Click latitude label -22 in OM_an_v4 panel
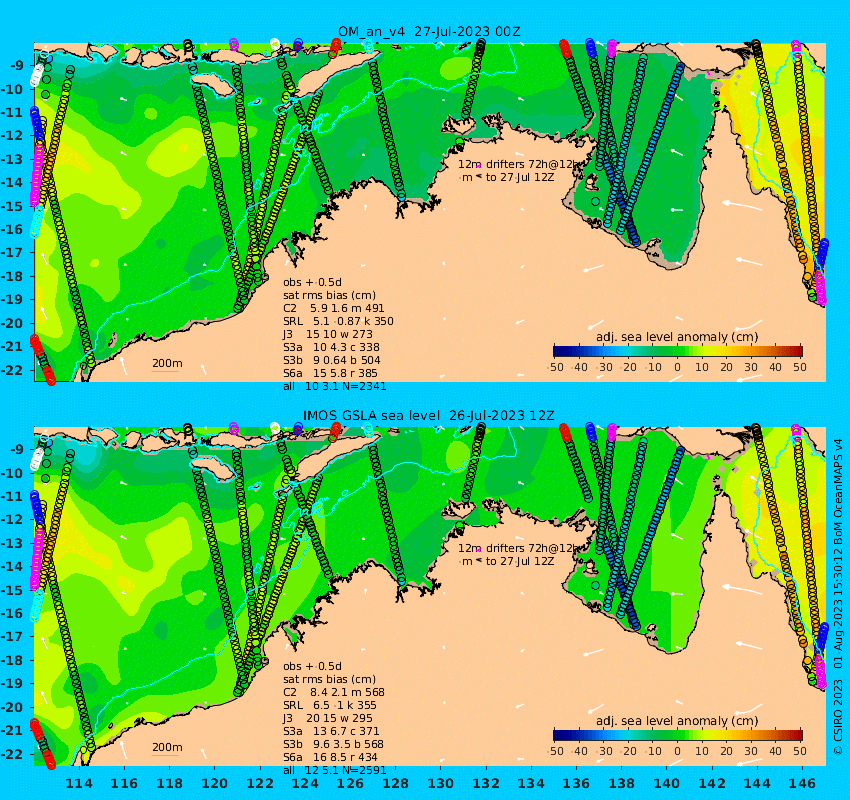Image resolution: width=850 pixels, height=800 pixels. [12, 371]
